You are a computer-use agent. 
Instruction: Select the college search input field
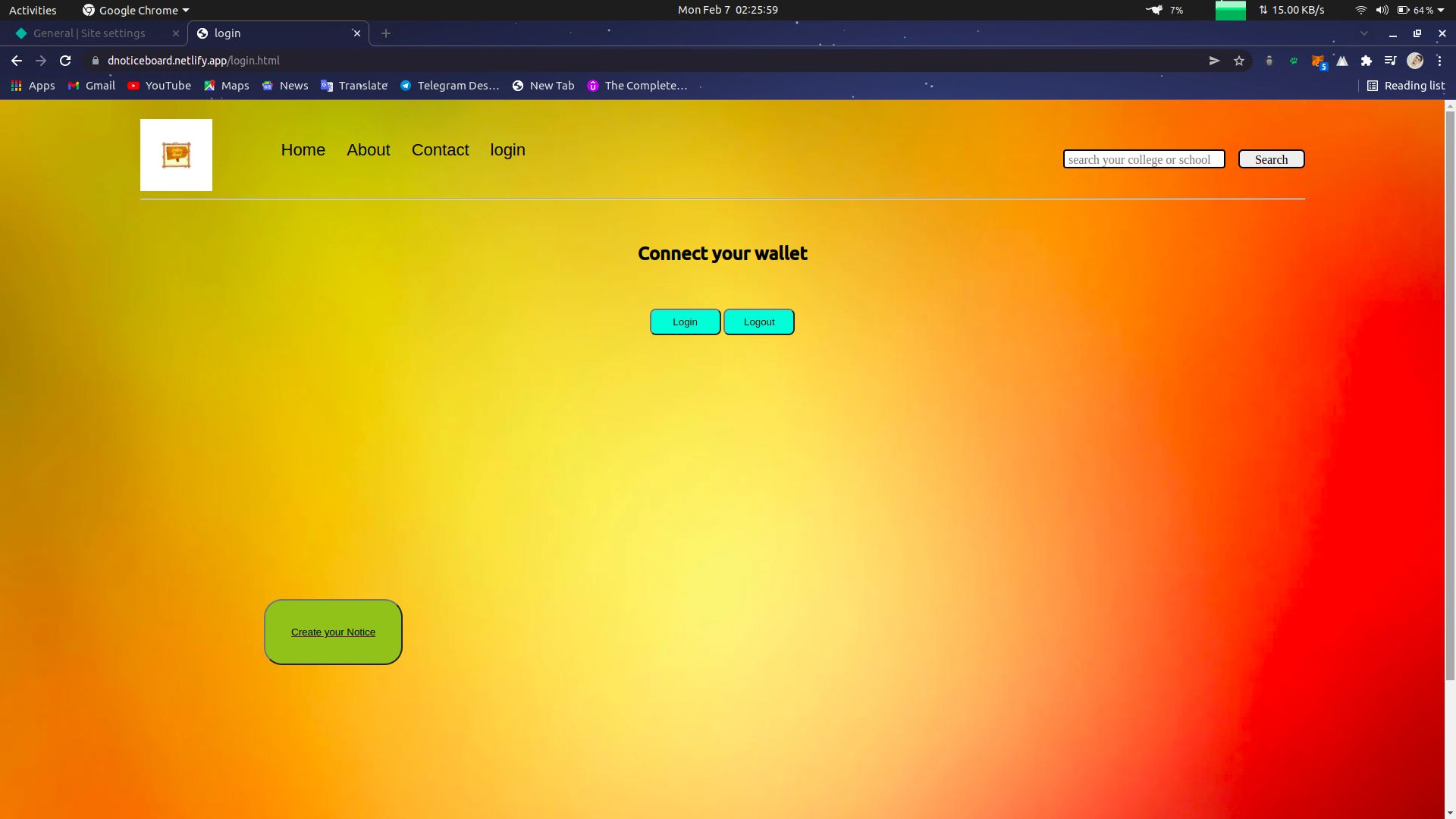(x=1144, y=159)
